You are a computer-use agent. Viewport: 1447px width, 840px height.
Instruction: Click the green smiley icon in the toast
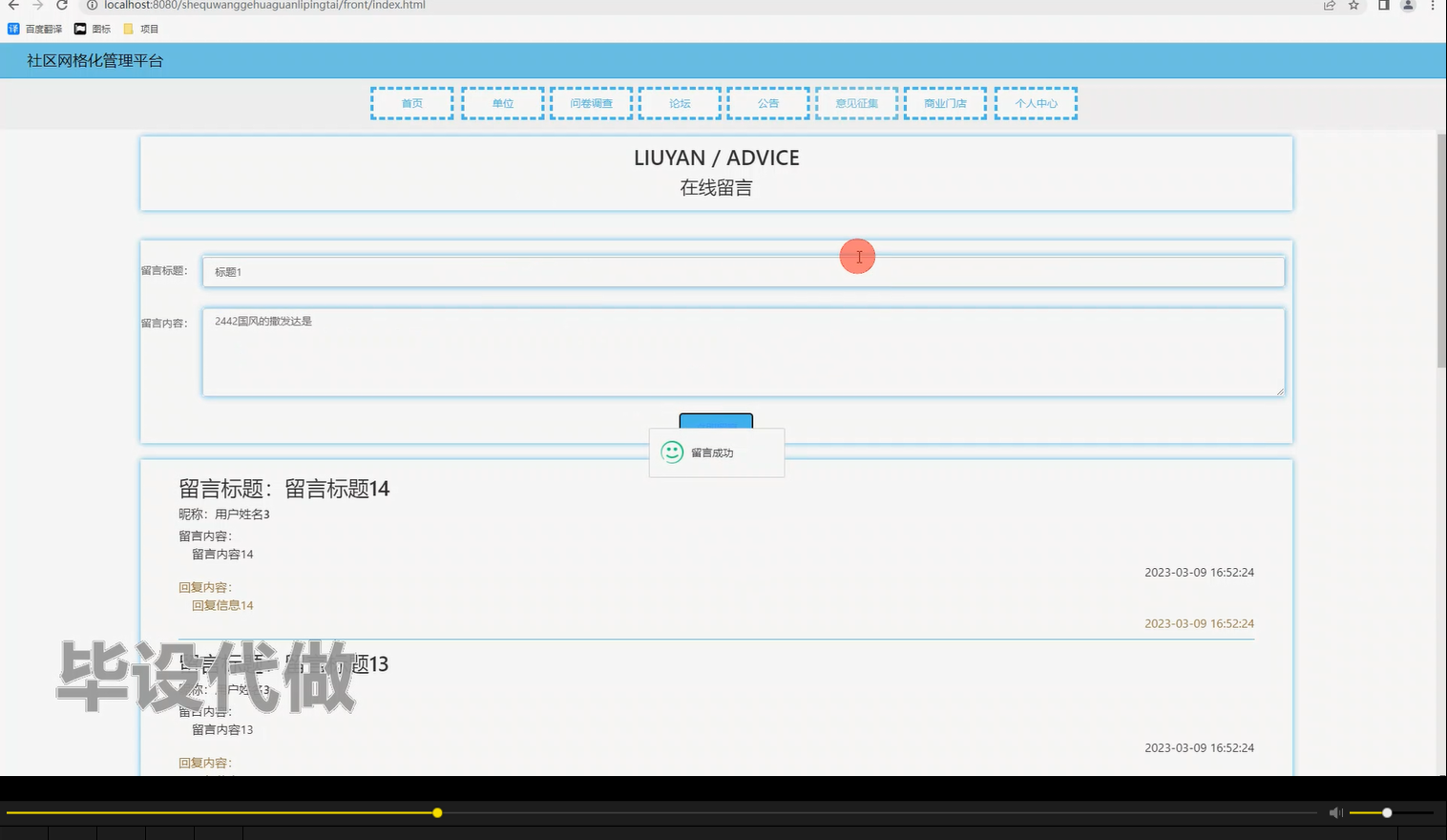(x=672, y=452)
